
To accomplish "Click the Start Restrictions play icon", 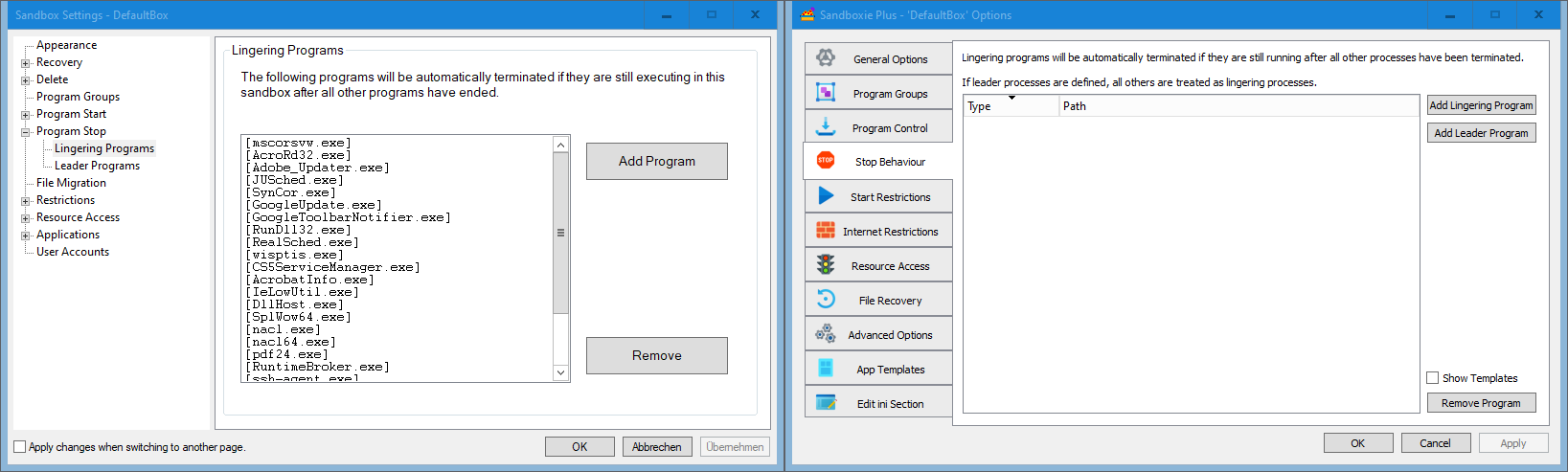I will [826, 196].
